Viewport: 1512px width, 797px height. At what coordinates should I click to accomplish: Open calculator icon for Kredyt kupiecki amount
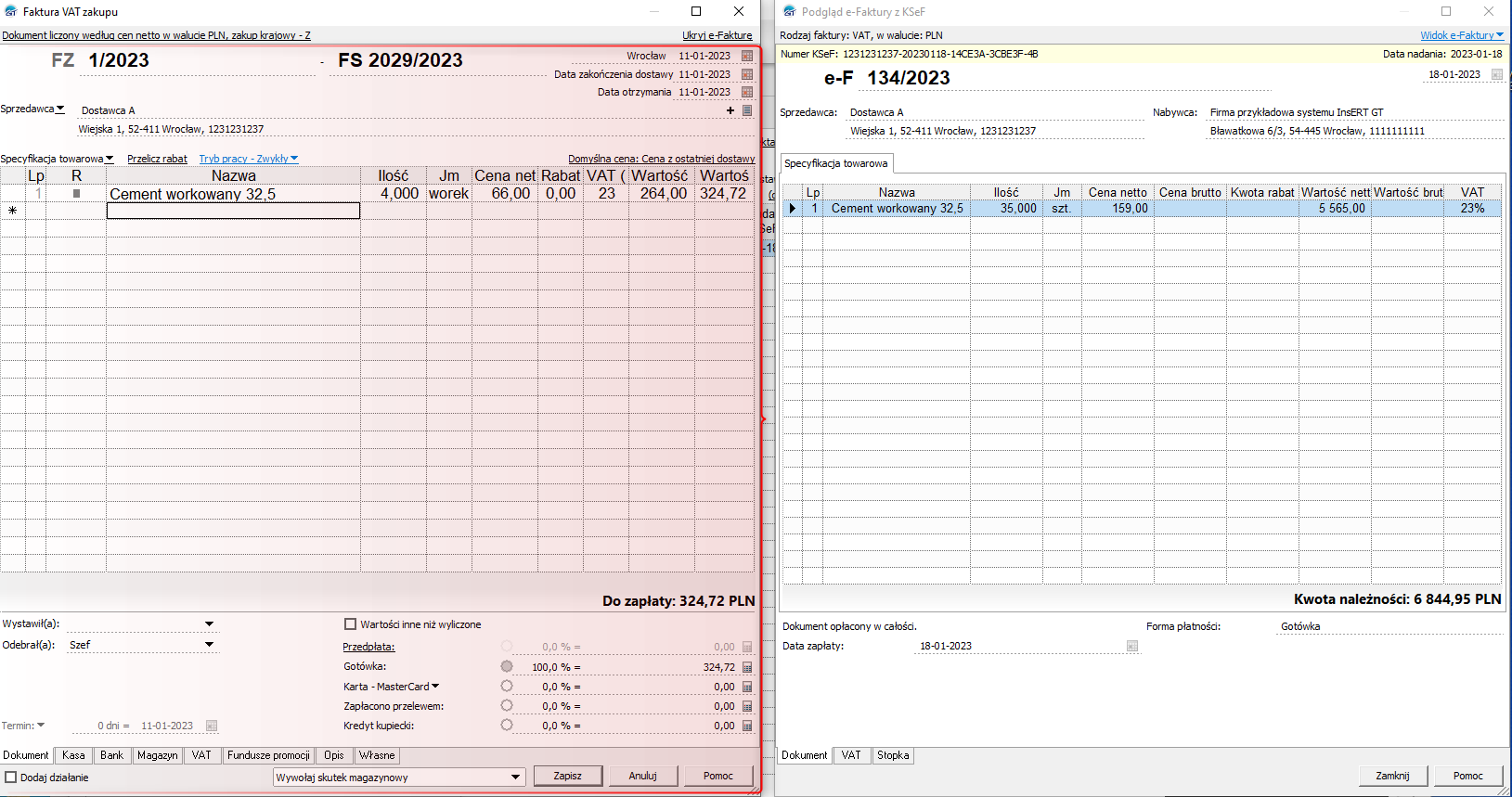pyautogui.click(x=747, y=726)
